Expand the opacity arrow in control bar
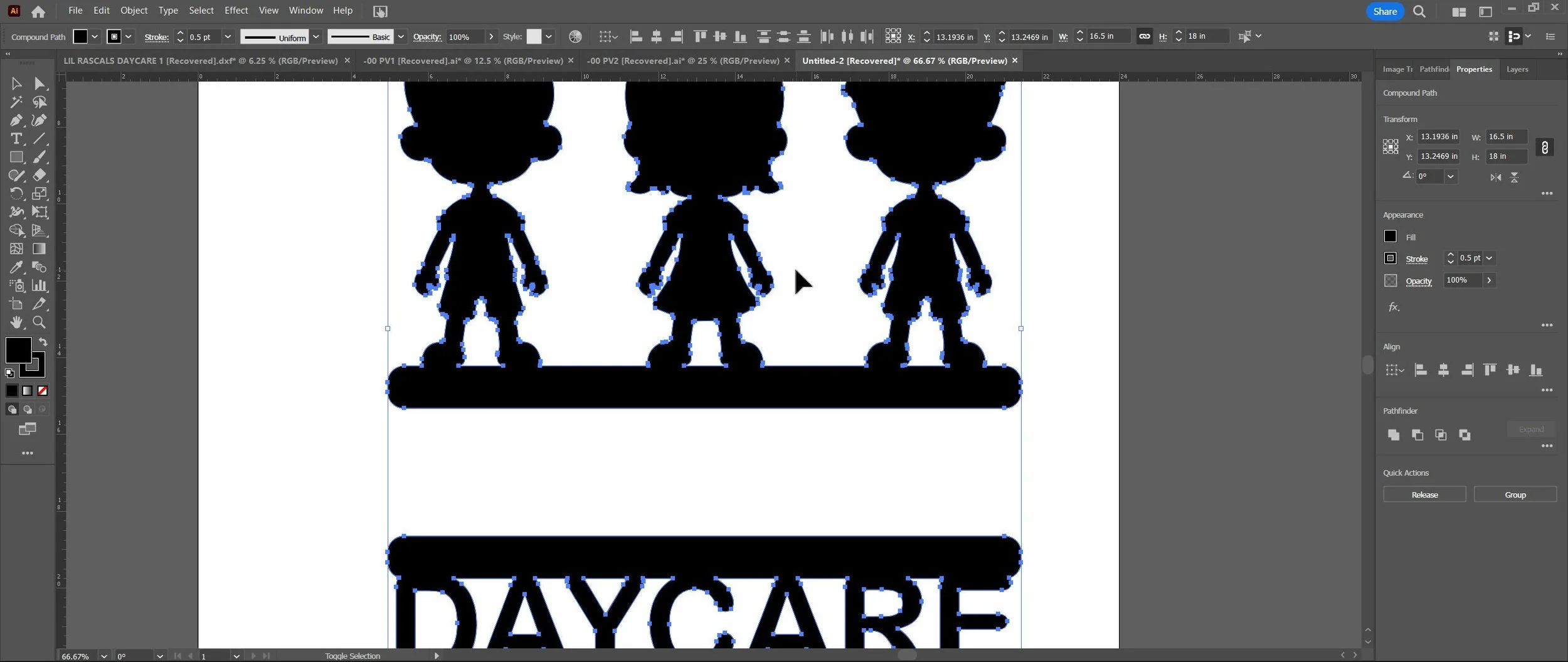The width and height of the screenshot is (1568, 662). [x=491, y=37]
